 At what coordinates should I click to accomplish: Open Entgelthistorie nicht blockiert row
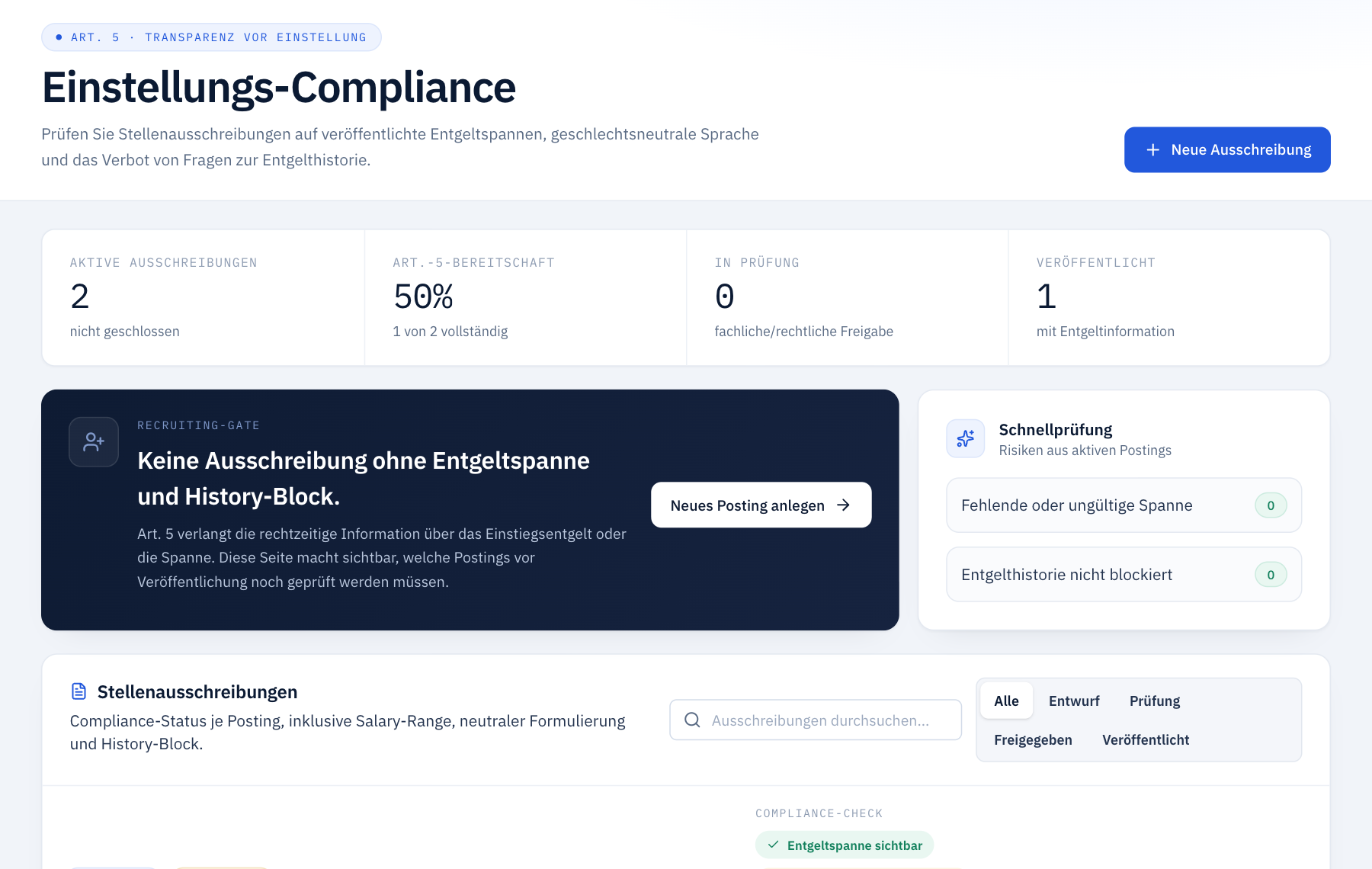[x=1124, y=574]
